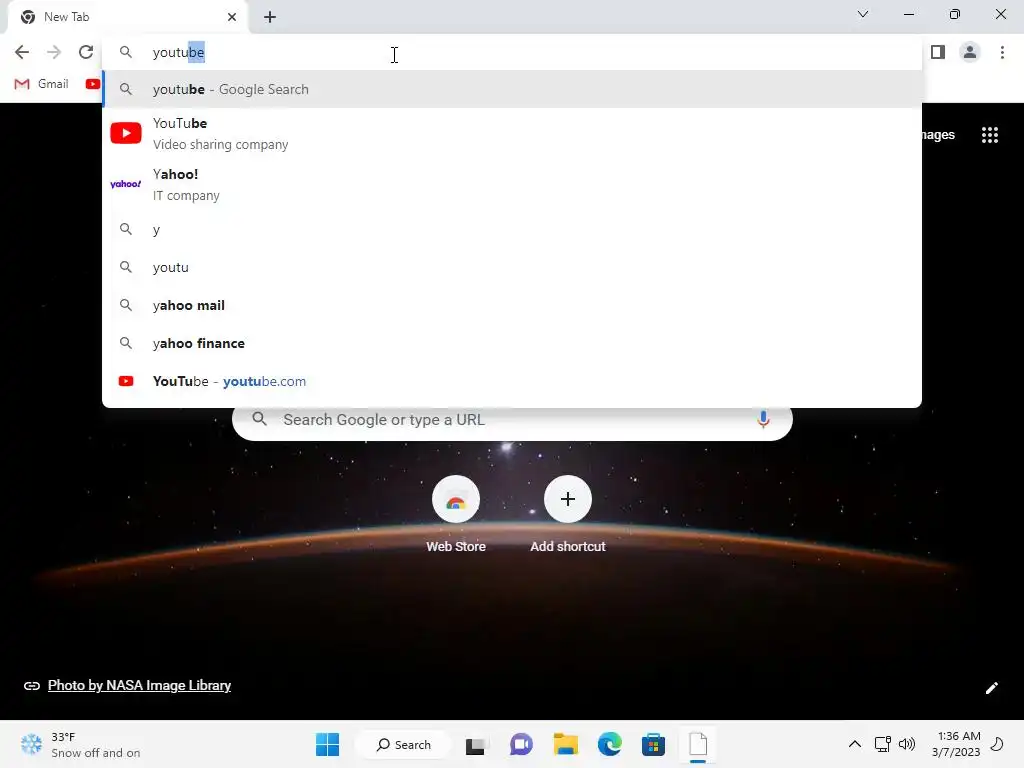This screenshot has height=768, width=1024.
Task: Open Microsoft Store from the taskbar
Action: (x=653, y=744)
